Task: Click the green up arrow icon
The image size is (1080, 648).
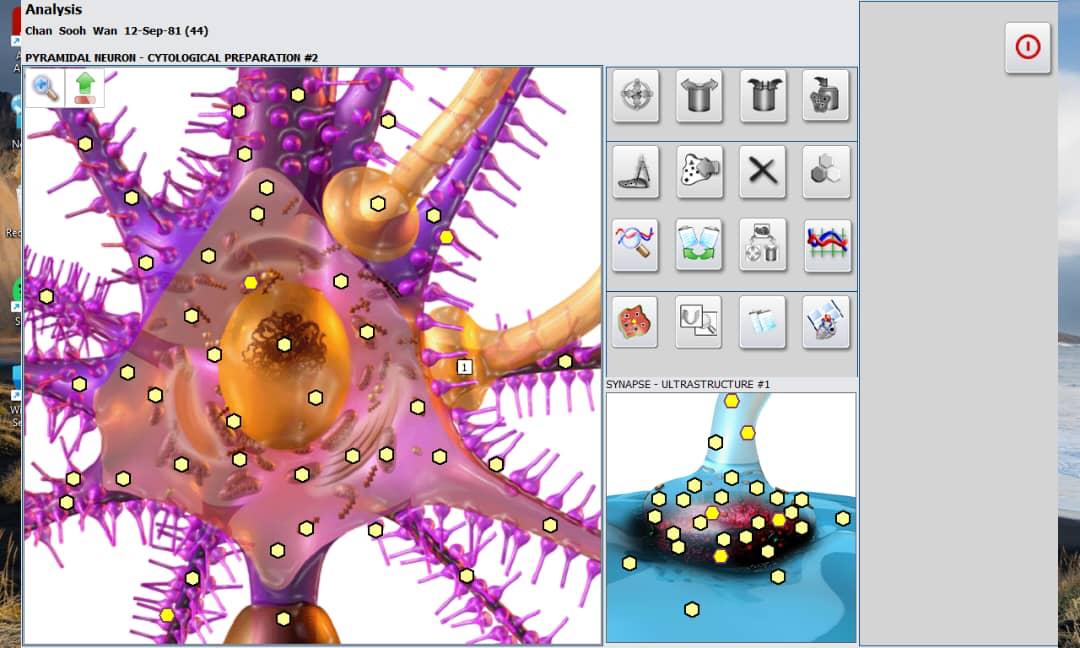Action: [x=85, y=87]
